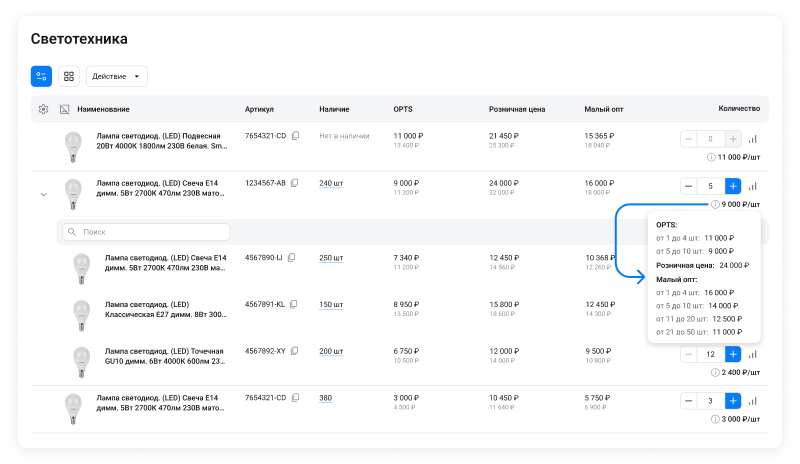Copy article number 4567892-XY

tap(295, 352)
